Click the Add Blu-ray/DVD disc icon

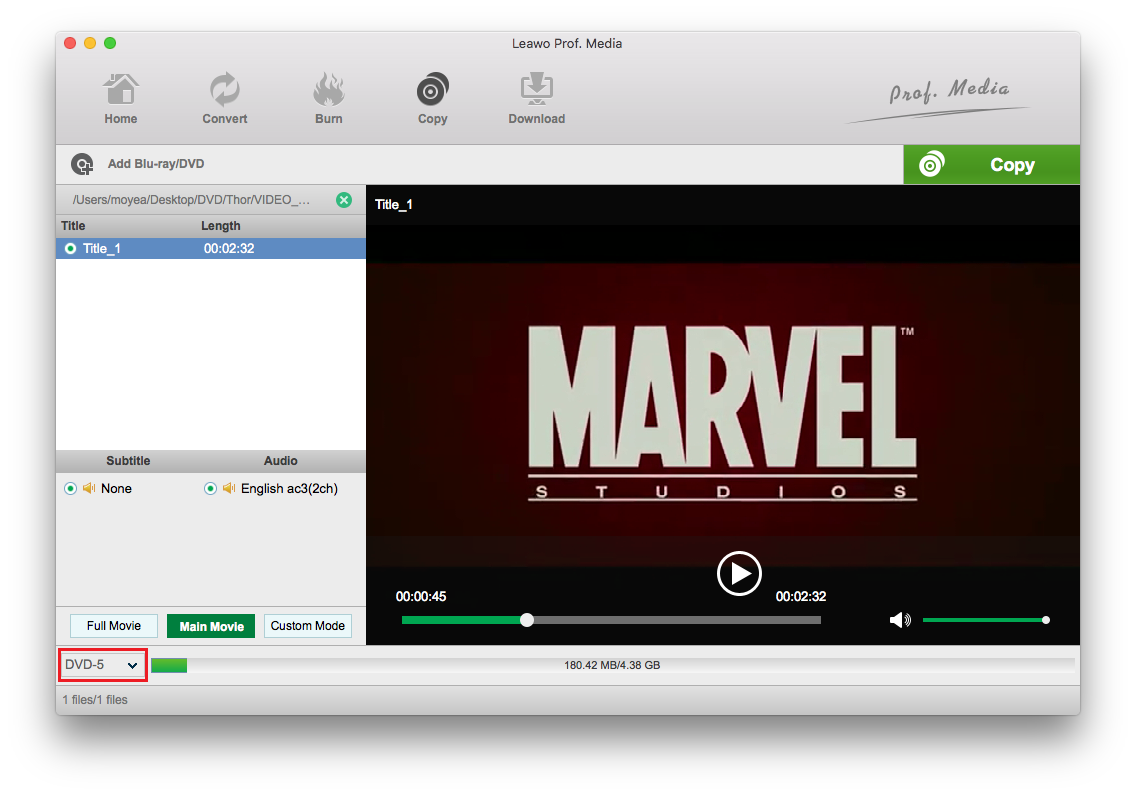[82, 165]
